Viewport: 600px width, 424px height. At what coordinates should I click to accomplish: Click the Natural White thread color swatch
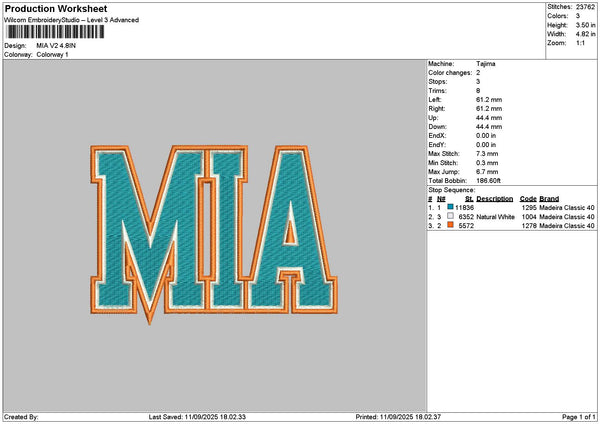tap(450, 216)
